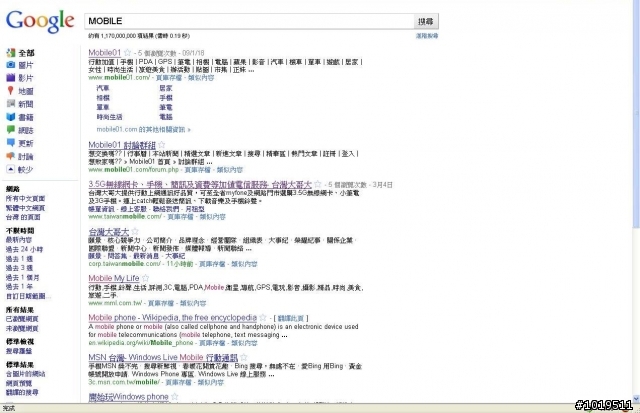
Task: Click 翻譯此頁 beside the Wikipedia result
Action: (x=291, y=318)
